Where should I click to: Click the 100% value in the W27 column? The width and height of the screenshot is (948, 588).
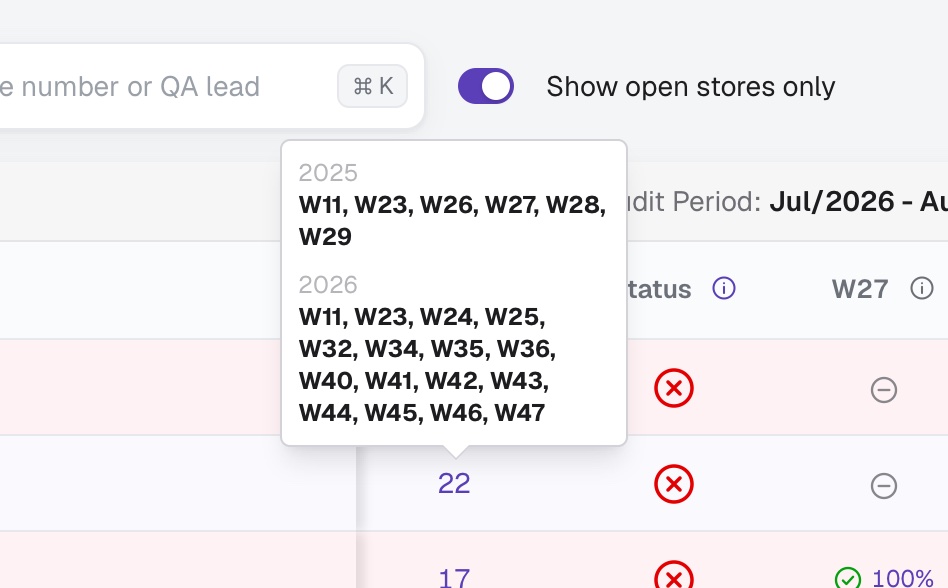point(903,578)
